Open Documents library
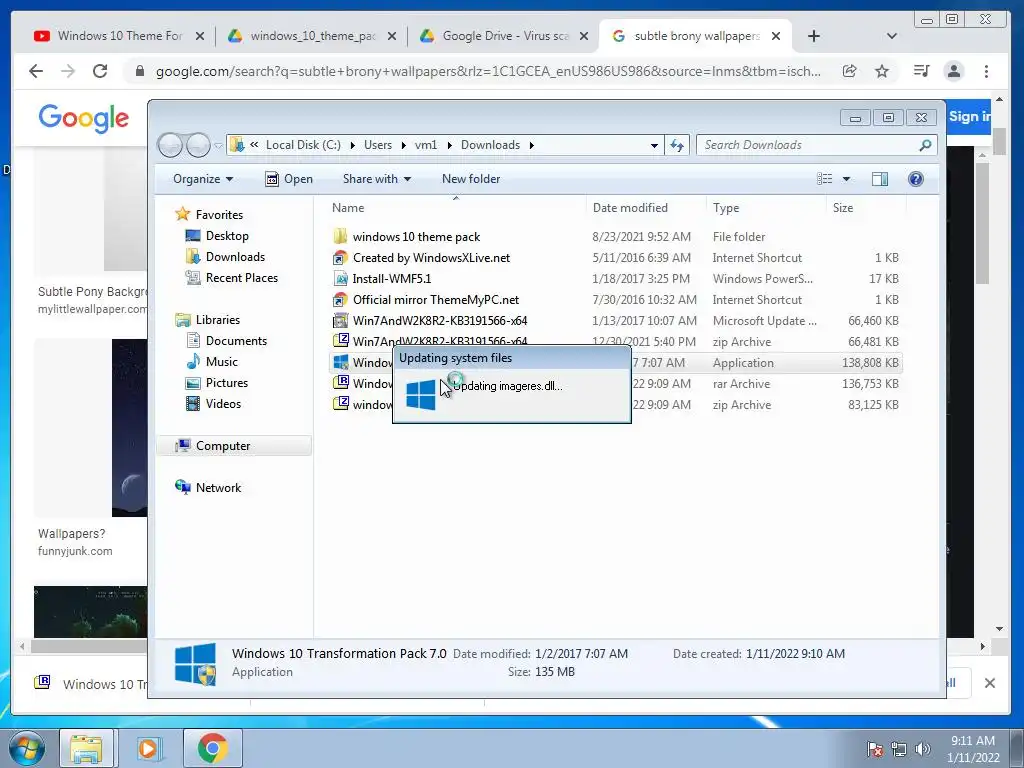The width and height of the screenshot is (1024, 768). pos(227,340)
